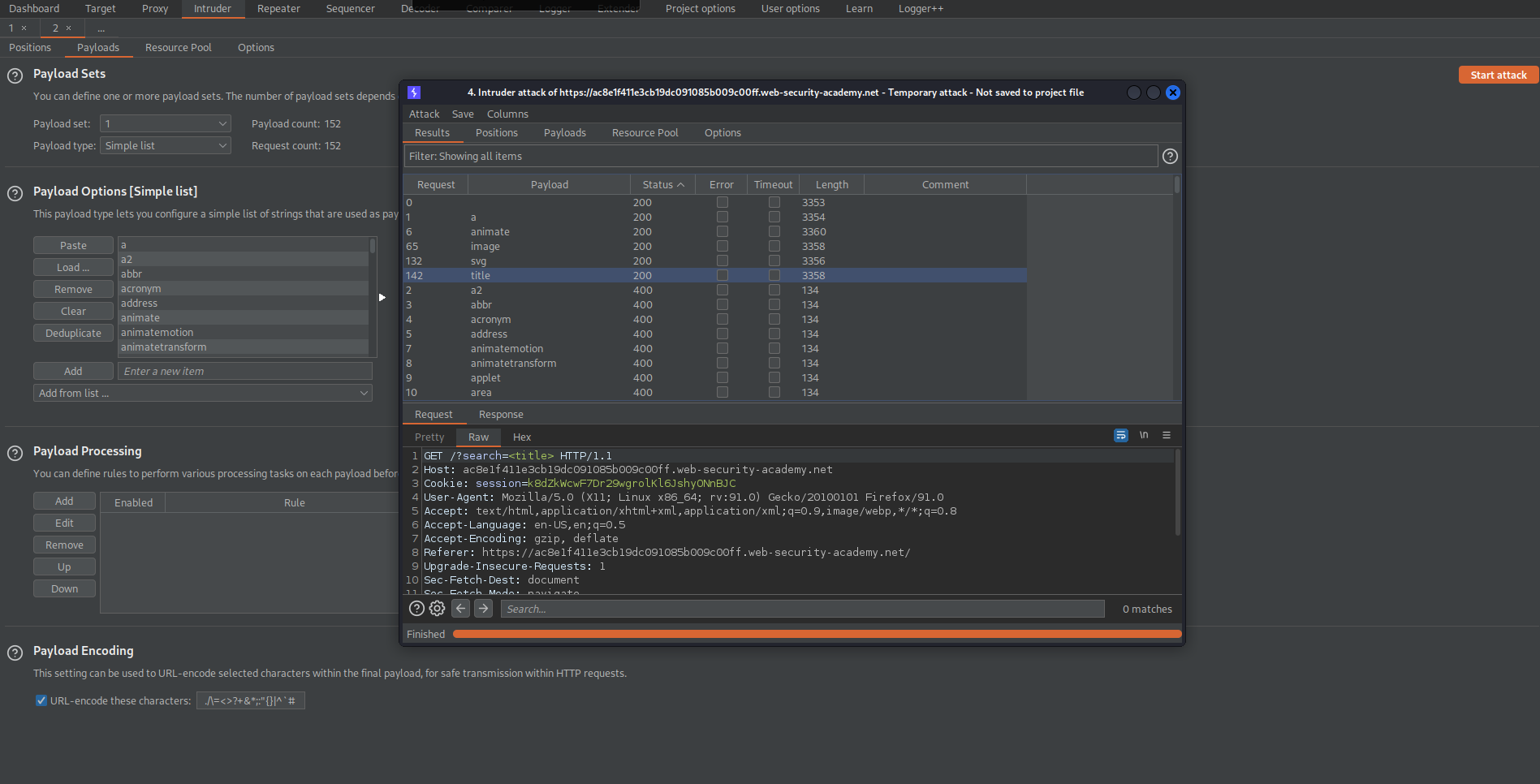This screenshot has width=1540, height=784.
Task: Click the Load ... button
Action: (x=73, y=268)
